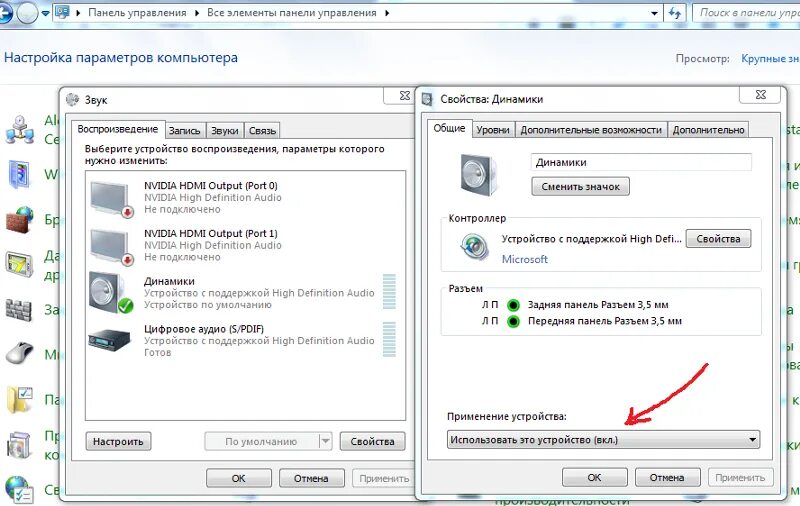800x506 pixels.
Task: Click the large speaker icon in Свойства: Динамики
Action: coord(479,175)
